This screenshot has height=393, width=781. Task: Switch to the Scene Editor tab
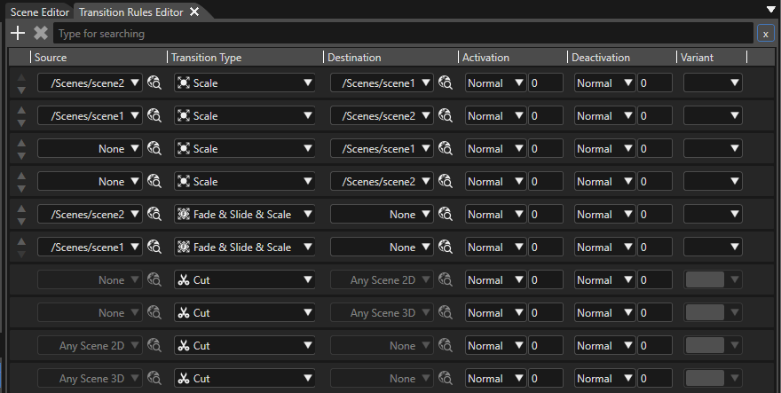click(x=39, y=12)
